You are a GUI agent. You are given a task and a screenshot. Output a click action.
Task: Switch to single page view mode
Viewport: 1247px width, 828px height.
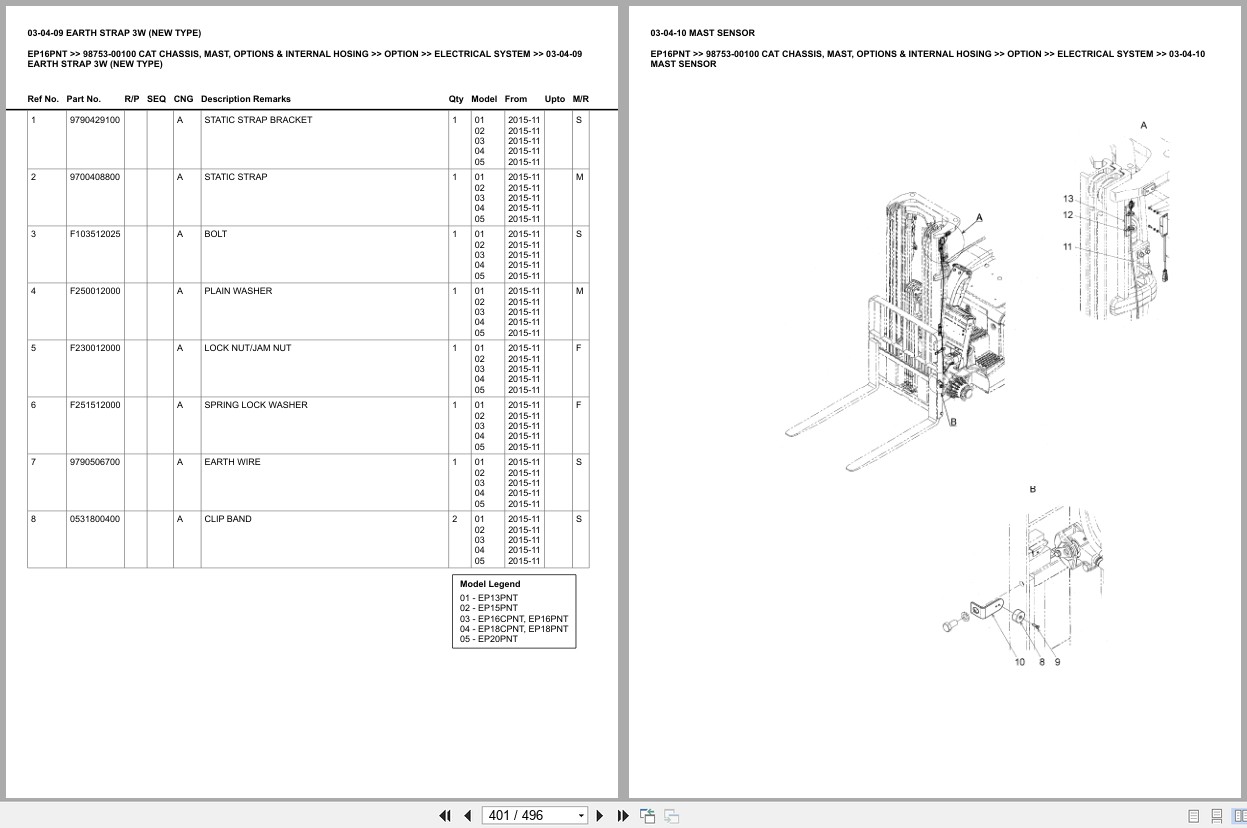coord(1192,815)
